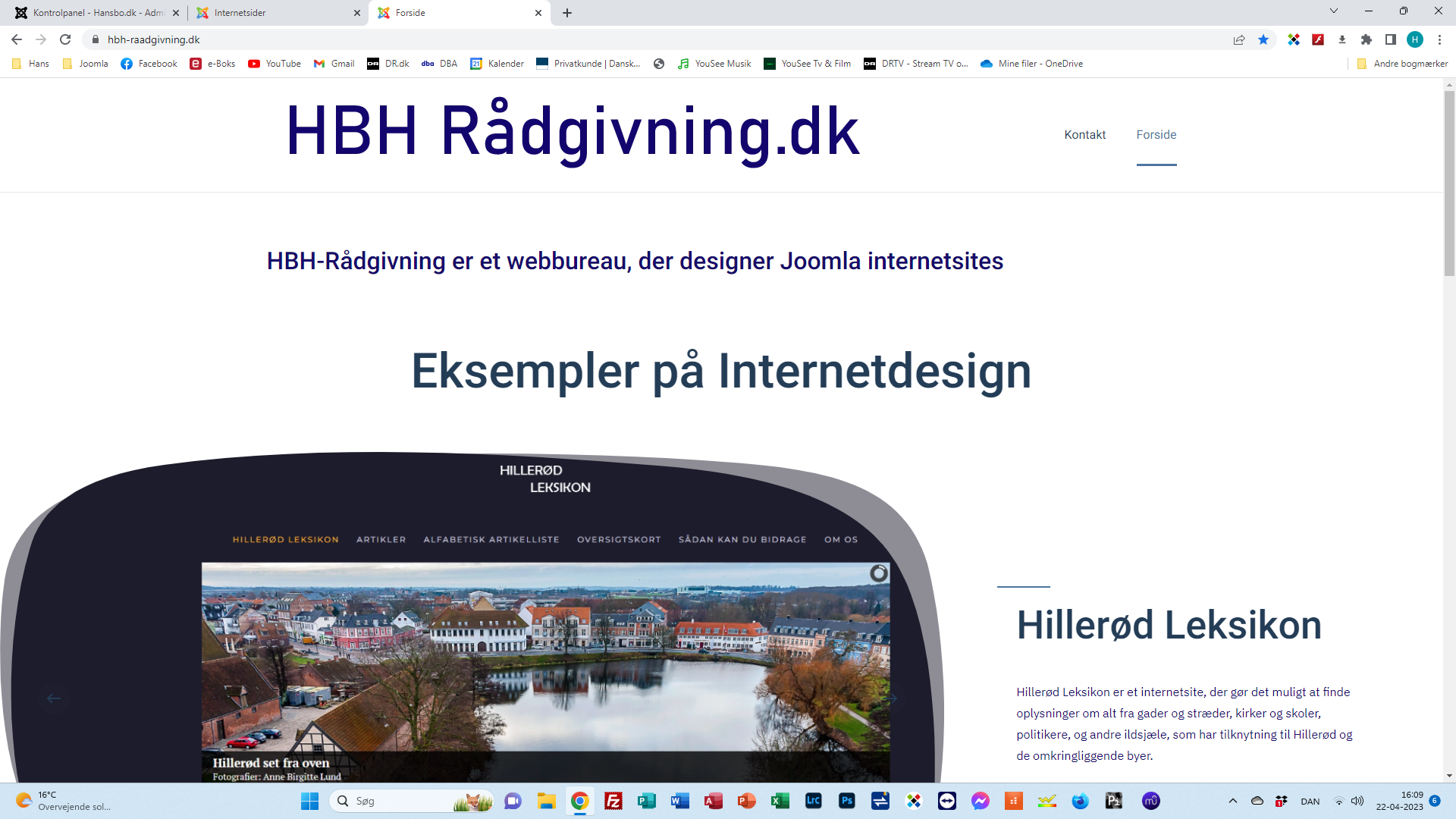Screen dimensions: 1456x819
Task: Open FileZilla from the taskbar
Action: click(613, 801)
